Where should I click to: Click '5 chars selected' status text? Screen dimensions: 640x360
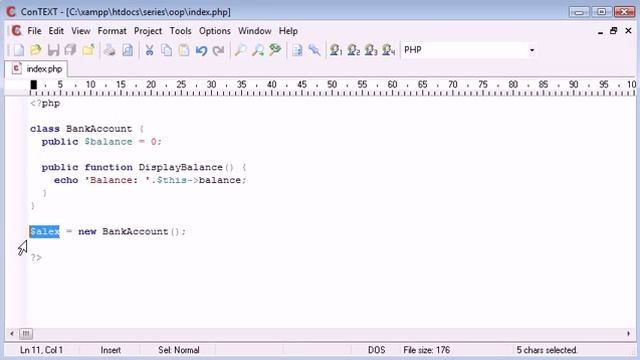coord(547,350)
